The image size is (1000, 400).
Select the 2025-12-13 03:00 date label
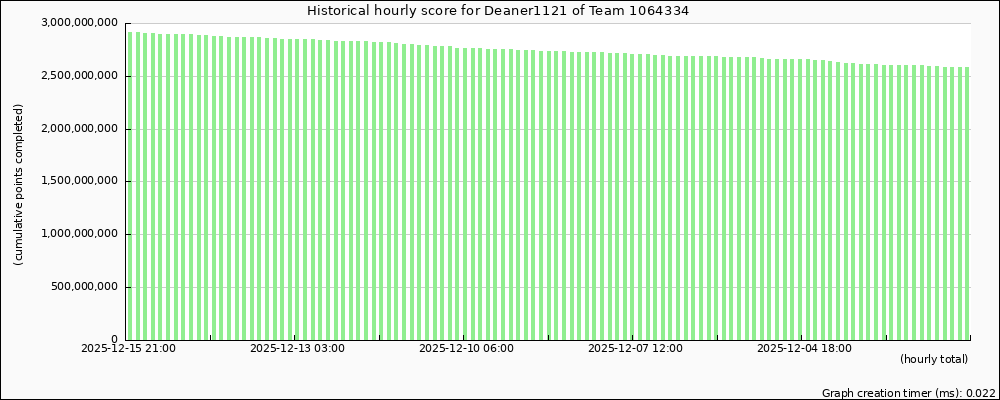click(x=297, y=349)
